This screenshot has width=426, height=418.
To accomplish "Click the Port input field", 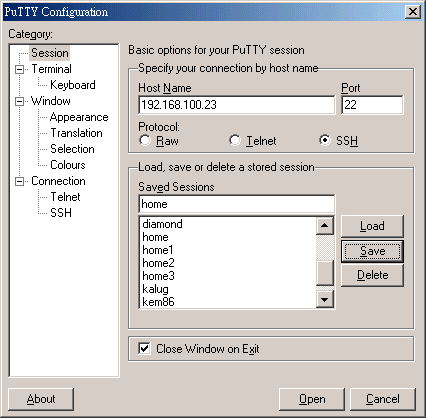I will pyautogui.click(x=372, y=105).
